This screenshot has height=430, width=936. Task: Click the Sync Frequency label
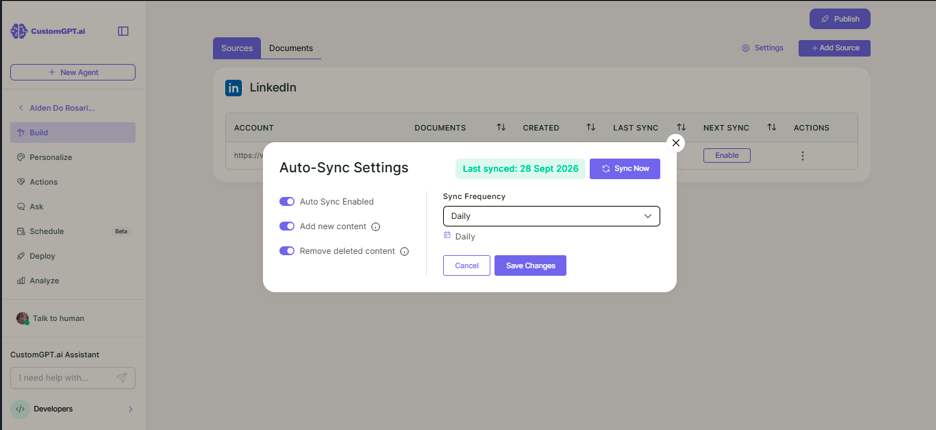coord(474,196)
